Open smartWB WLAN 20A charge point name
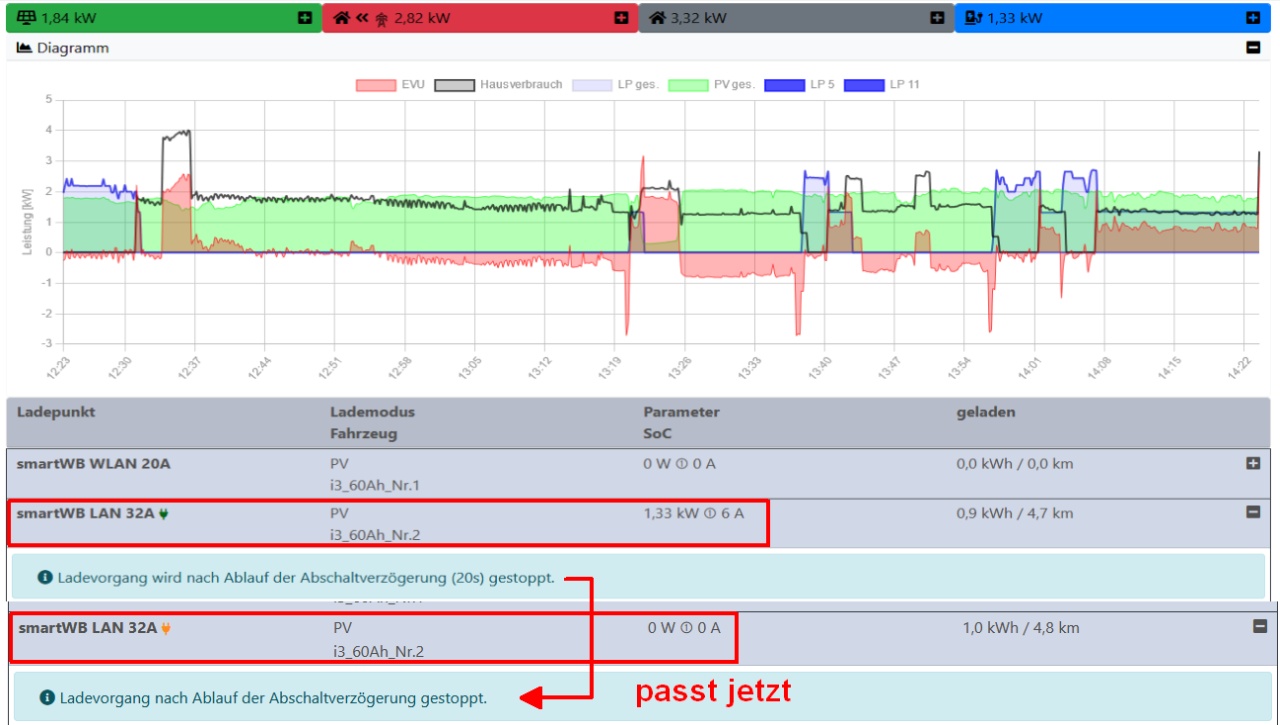Image resolution: width=1280 pixels, height=725 pixels. 93,464
